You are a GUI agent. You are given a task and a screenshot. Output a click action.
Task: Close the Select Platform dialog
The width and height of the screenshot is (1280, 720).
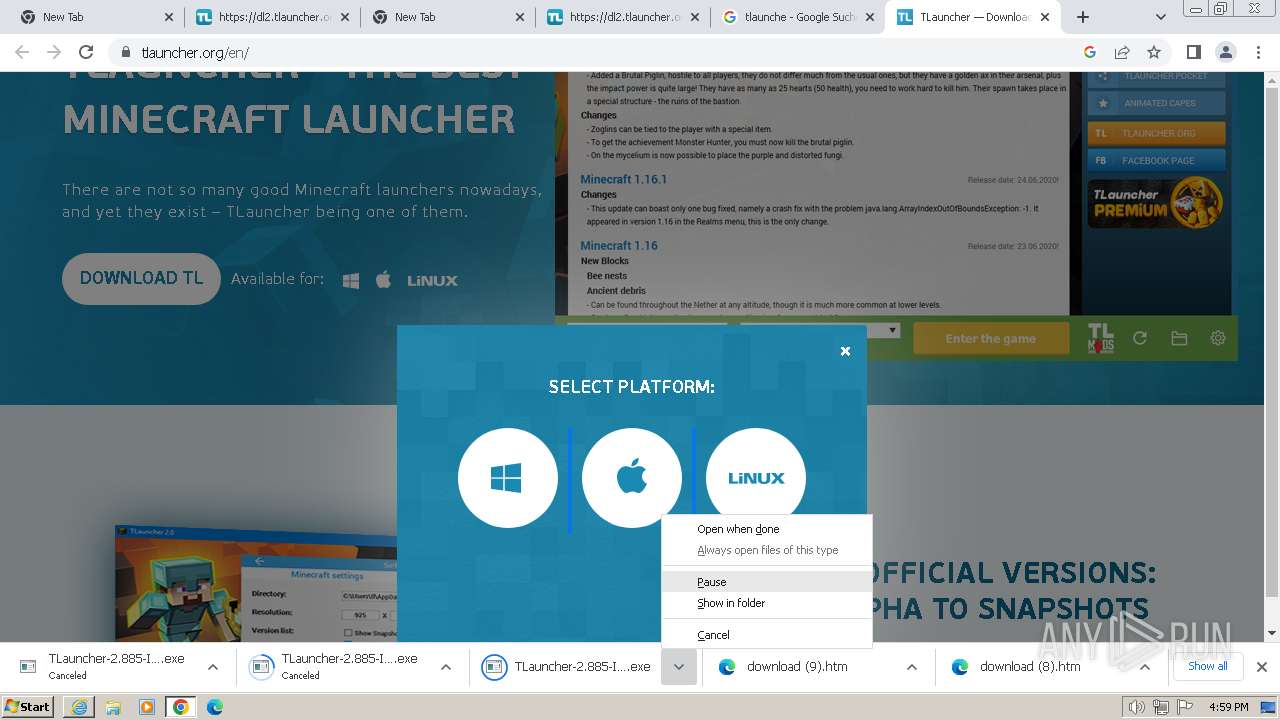(845, 351)
